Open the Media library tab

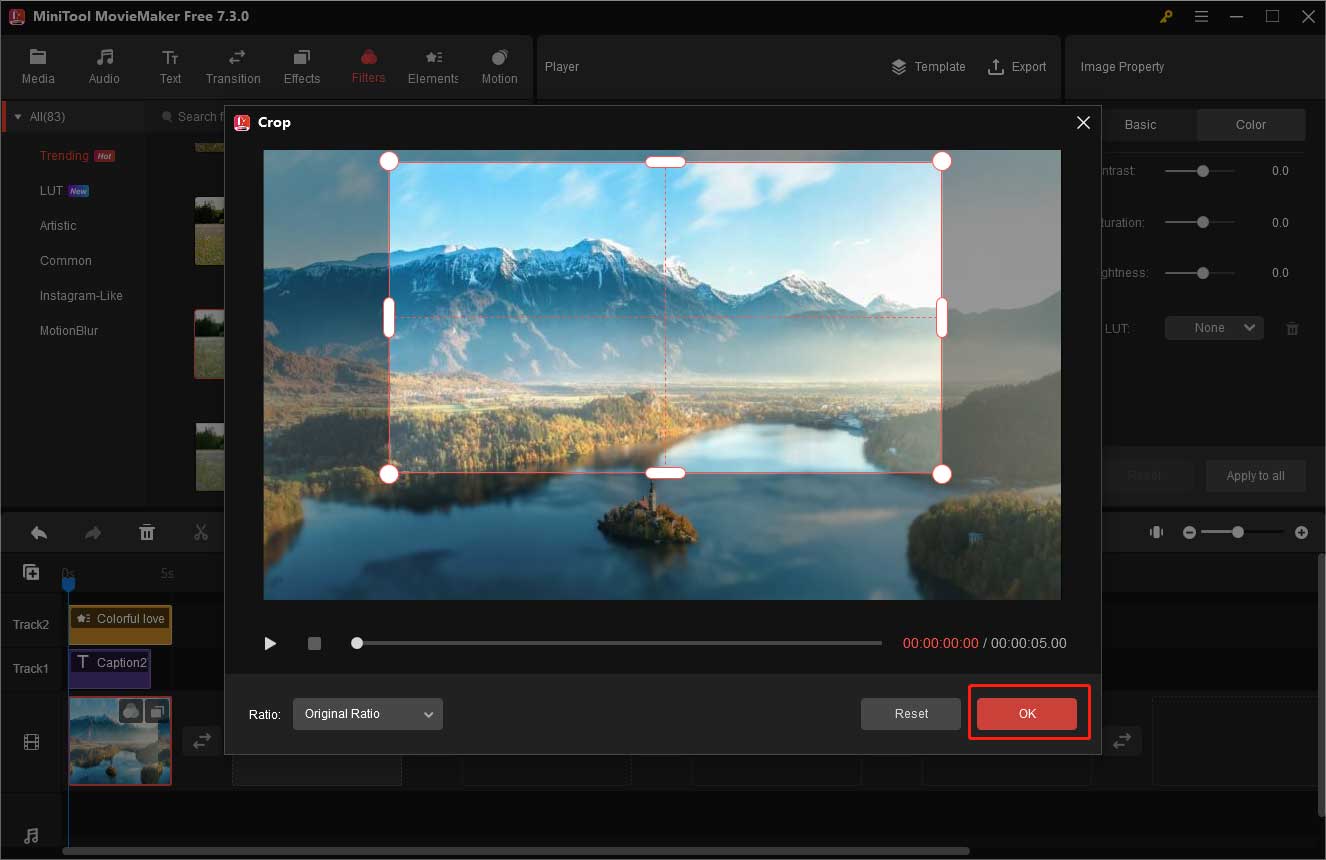[38, 66]
